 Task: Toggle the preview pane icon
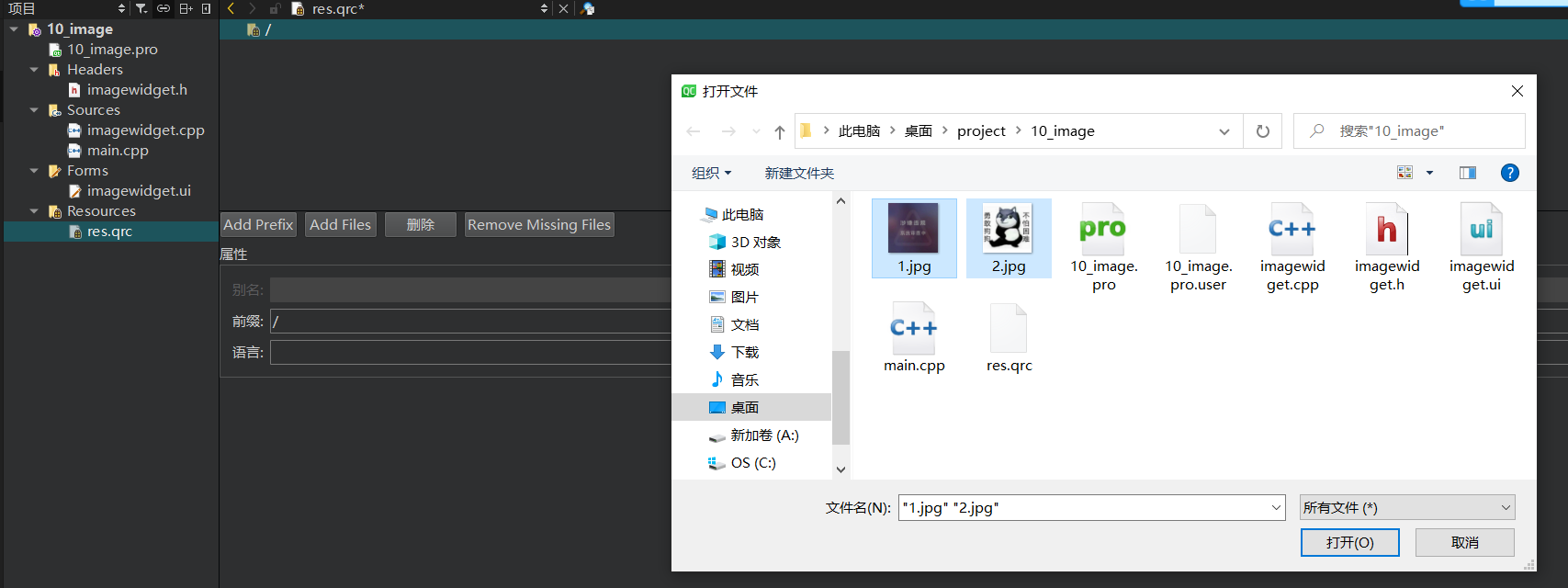(1468, 173)
